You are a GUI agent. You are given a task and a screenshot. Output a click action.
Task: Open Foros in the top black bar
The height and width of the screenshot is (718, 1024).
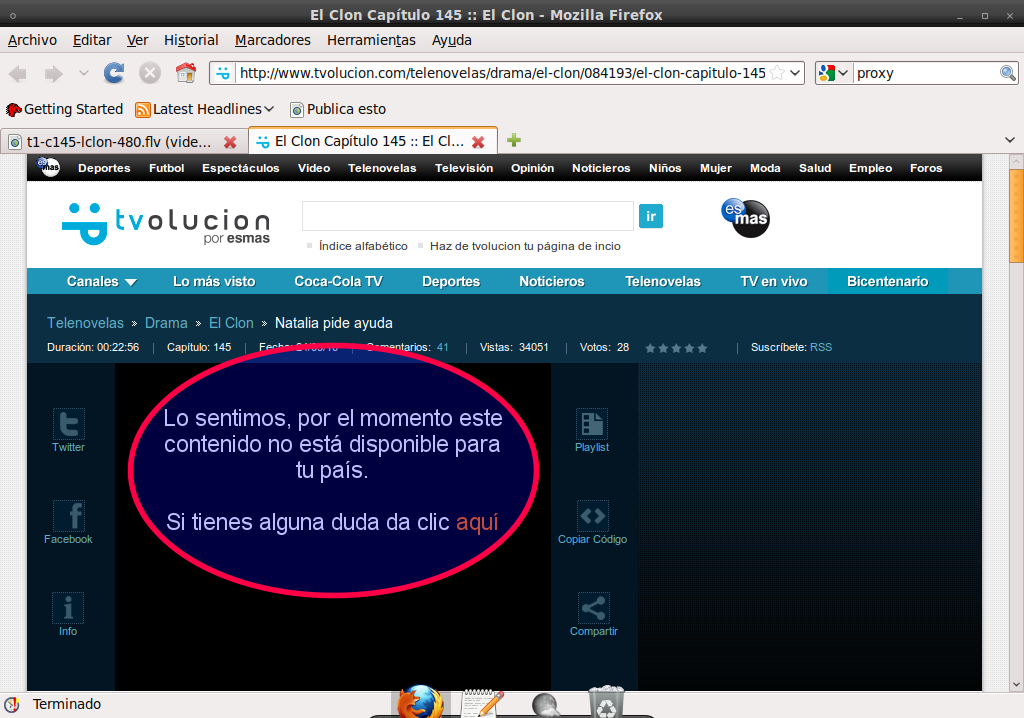[926, 168]
